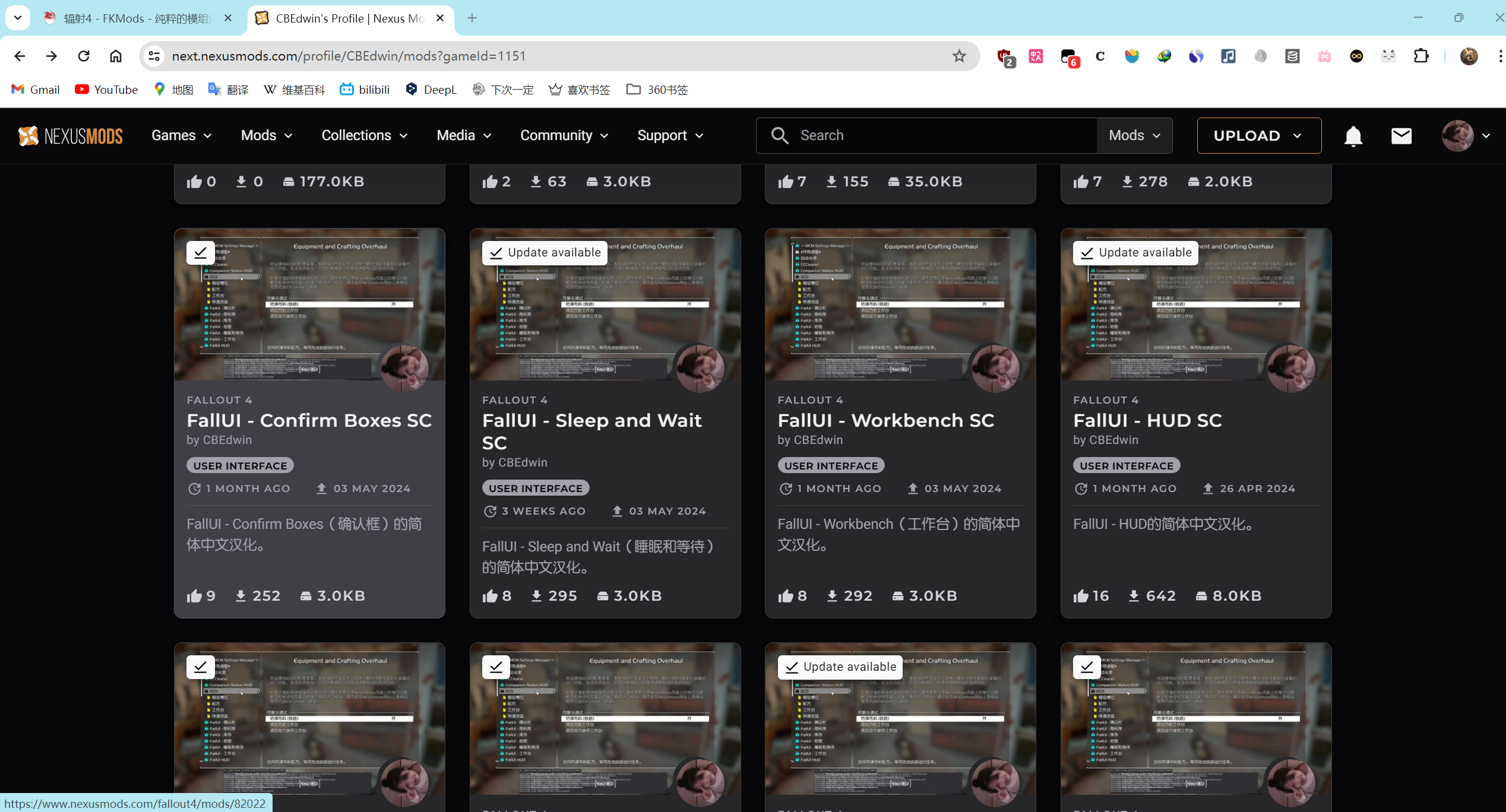Click the endorse thumbs-up on FallUI - HUD SC
The image size is (1506, 812).
(1081, 596)
